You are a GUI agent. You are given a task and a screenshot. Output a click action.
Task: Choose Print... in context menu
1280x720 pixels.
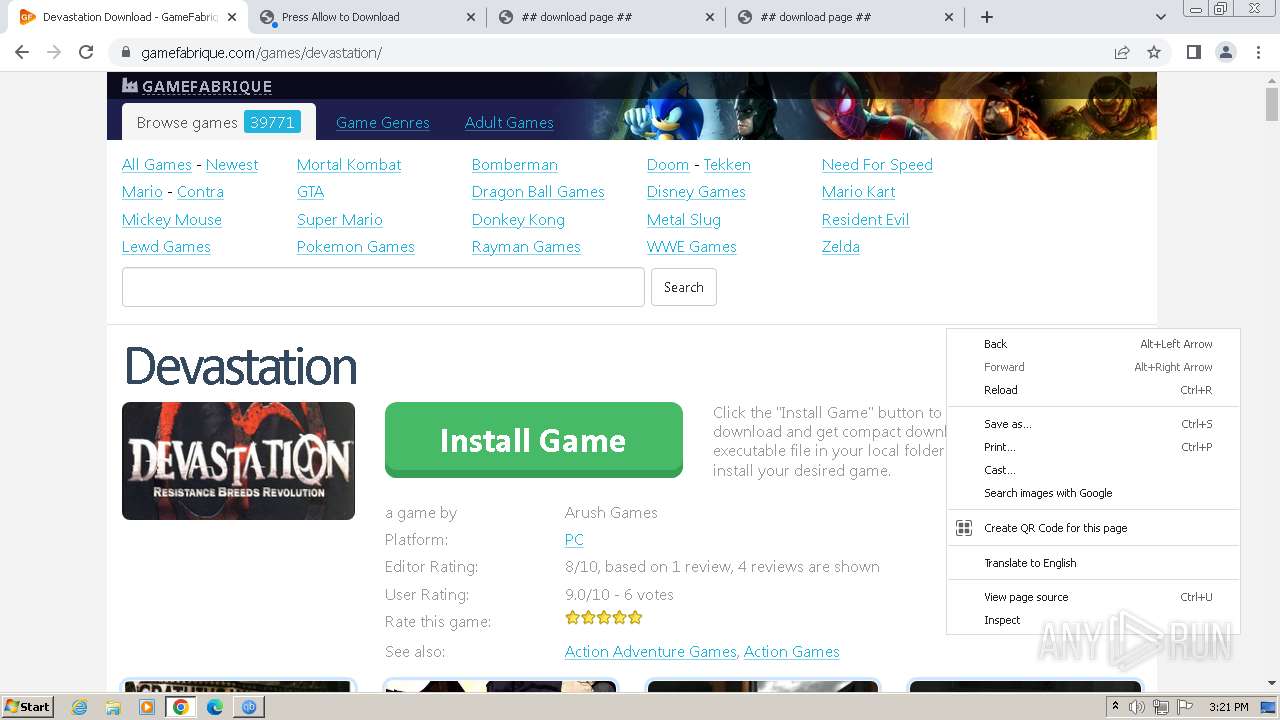[x=1093, y=447]
